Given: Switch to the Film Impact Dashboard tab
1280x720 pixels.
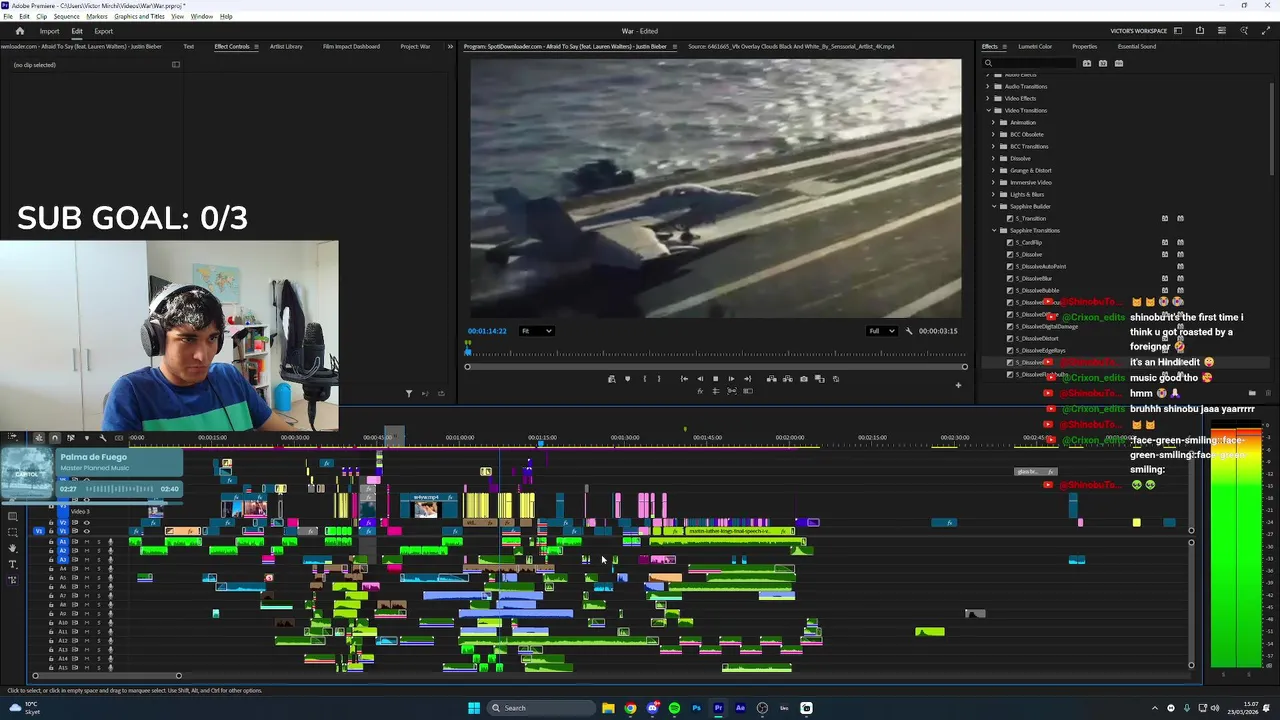Looking at the screenshot, I should [351, 46].
